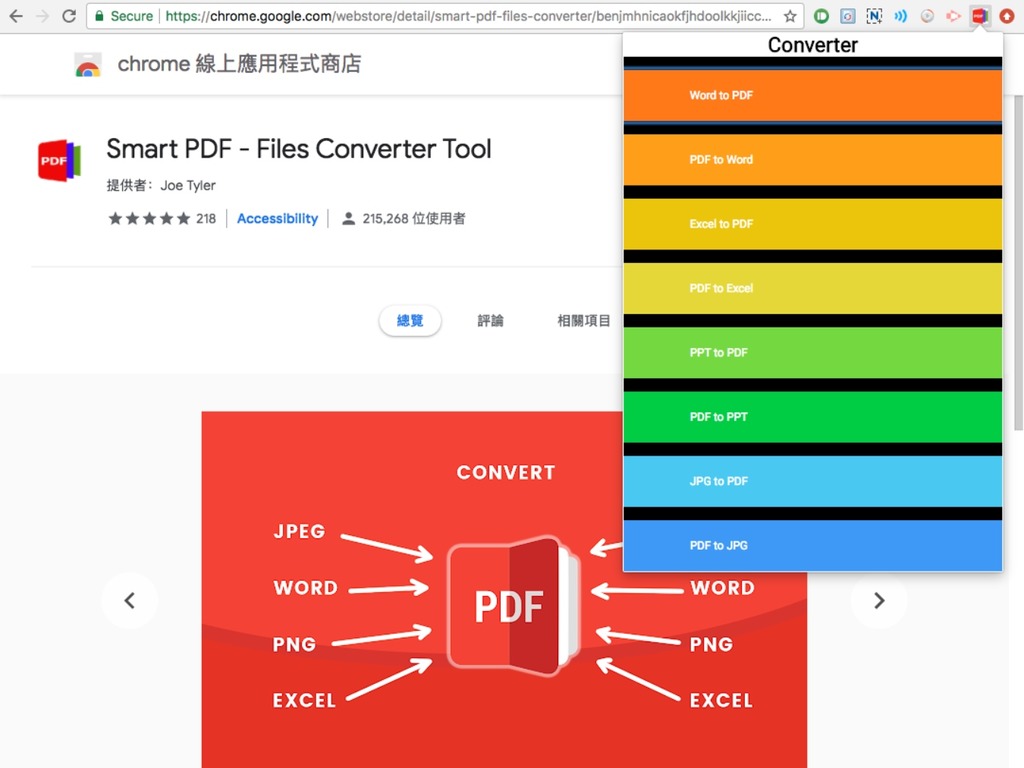Select Word to PDF conversion option
1024x768 pixels.
click(812, 95)
